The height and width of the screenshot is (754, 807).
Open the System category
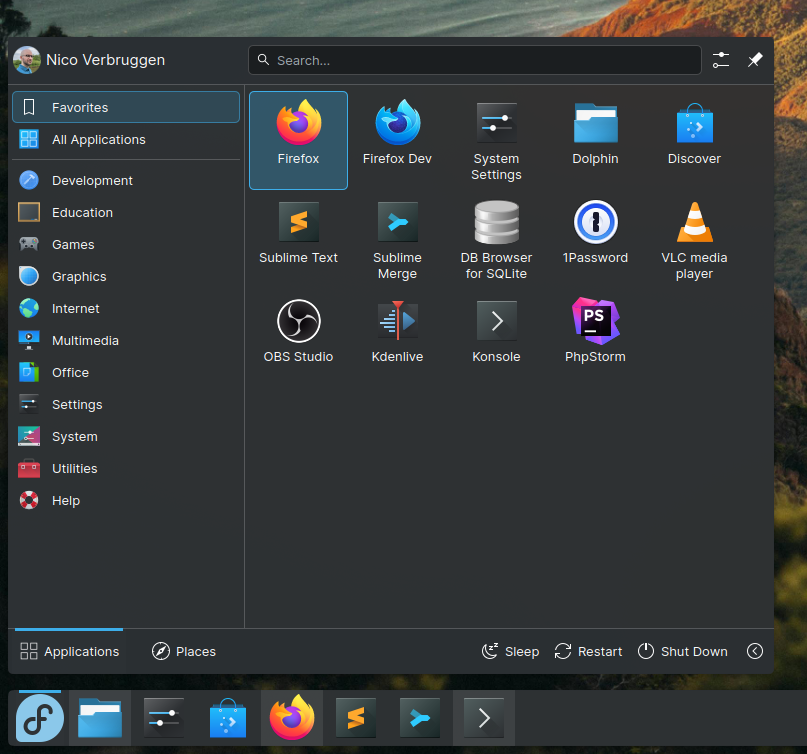[x=126, y=436]
